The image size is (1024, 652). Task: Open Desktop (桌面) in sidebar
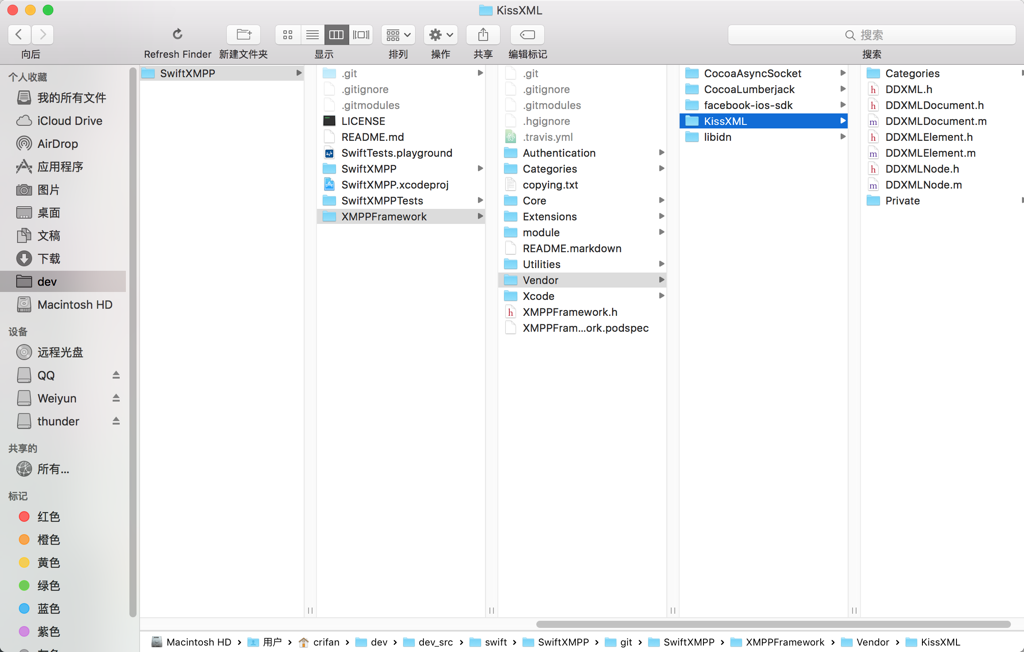point(63,213)
